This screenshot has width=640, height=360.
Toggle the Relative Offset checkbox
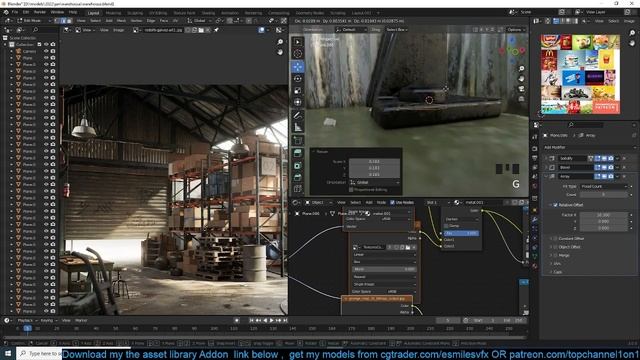tap(555, 205)
